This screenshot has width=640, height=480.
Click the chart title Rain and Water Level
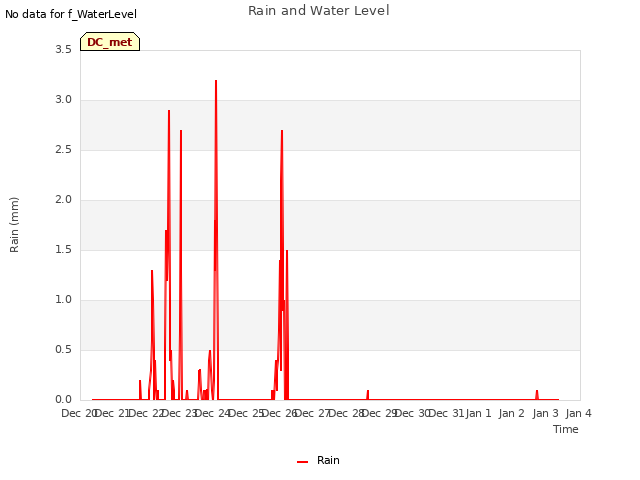(x=319, y=11)
